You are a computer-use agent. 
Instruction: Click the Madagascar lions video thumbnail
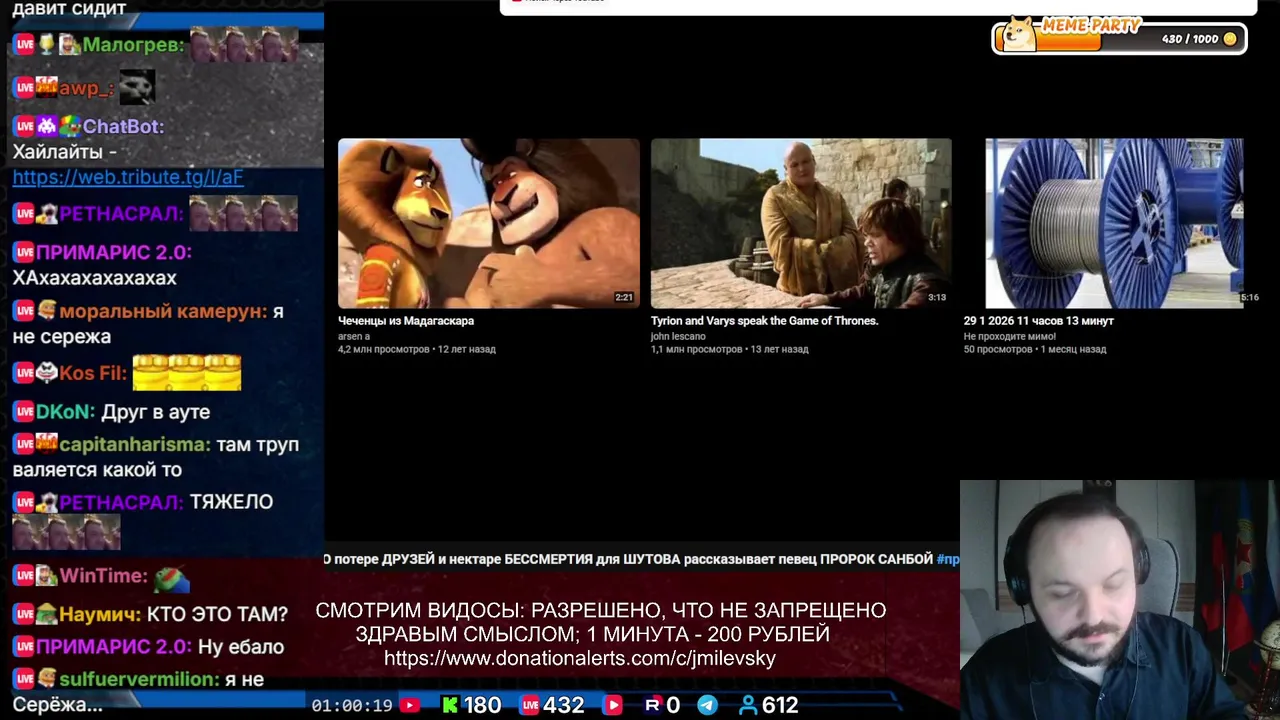(489, 223)
